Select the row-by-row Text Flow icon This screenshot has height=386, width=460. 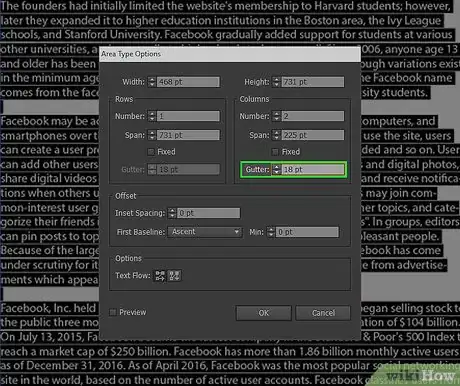160,275
